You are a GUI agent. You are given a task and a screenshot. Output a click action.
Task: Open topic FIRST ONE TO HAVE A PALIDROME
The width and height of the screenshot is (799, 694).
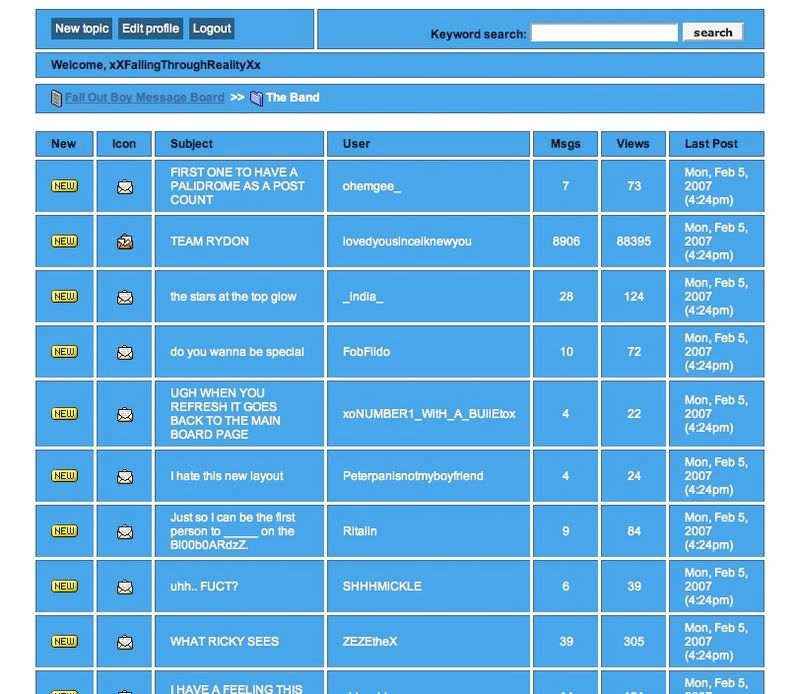pyautogui.click(x=237, y=186)
